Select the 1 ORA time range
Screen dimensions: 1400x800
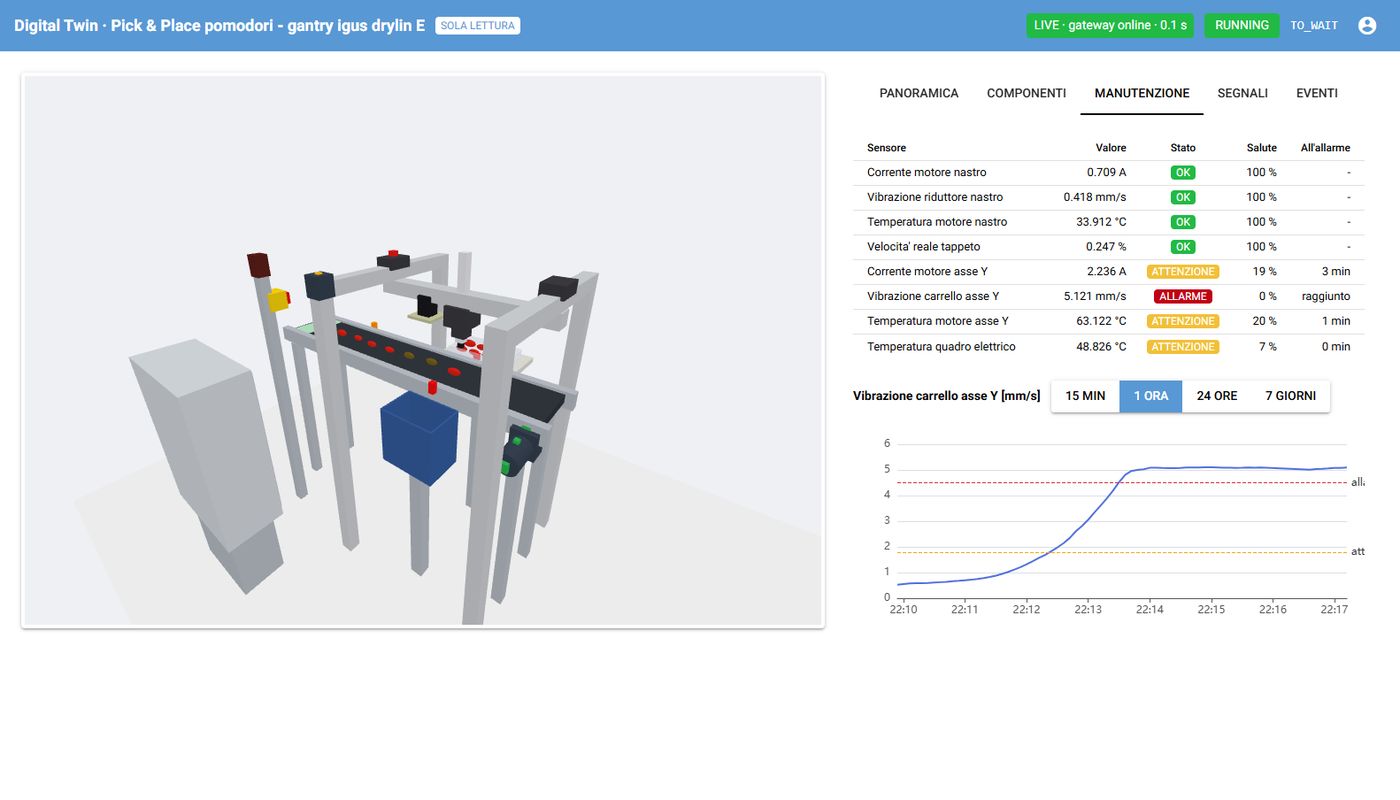pos(1151,396)
